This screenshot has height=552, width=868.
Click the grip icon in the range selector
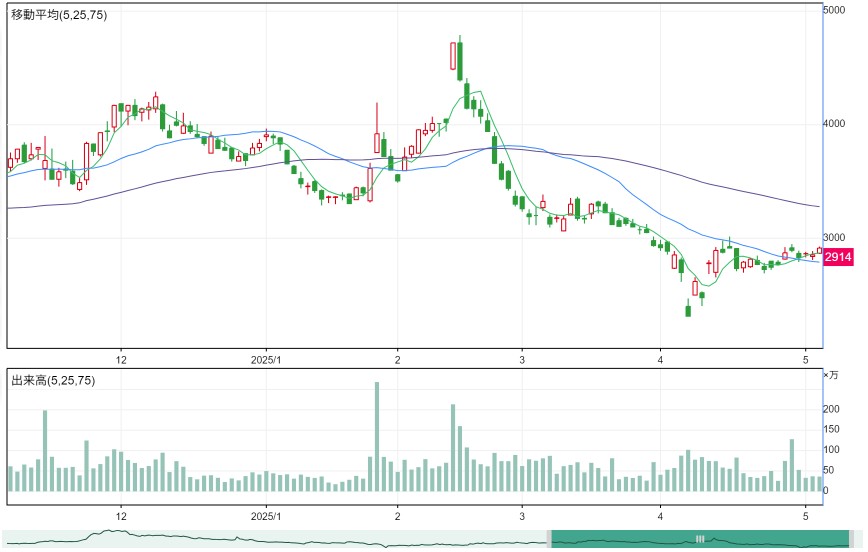pyautogui.click(x=700, y=539)
